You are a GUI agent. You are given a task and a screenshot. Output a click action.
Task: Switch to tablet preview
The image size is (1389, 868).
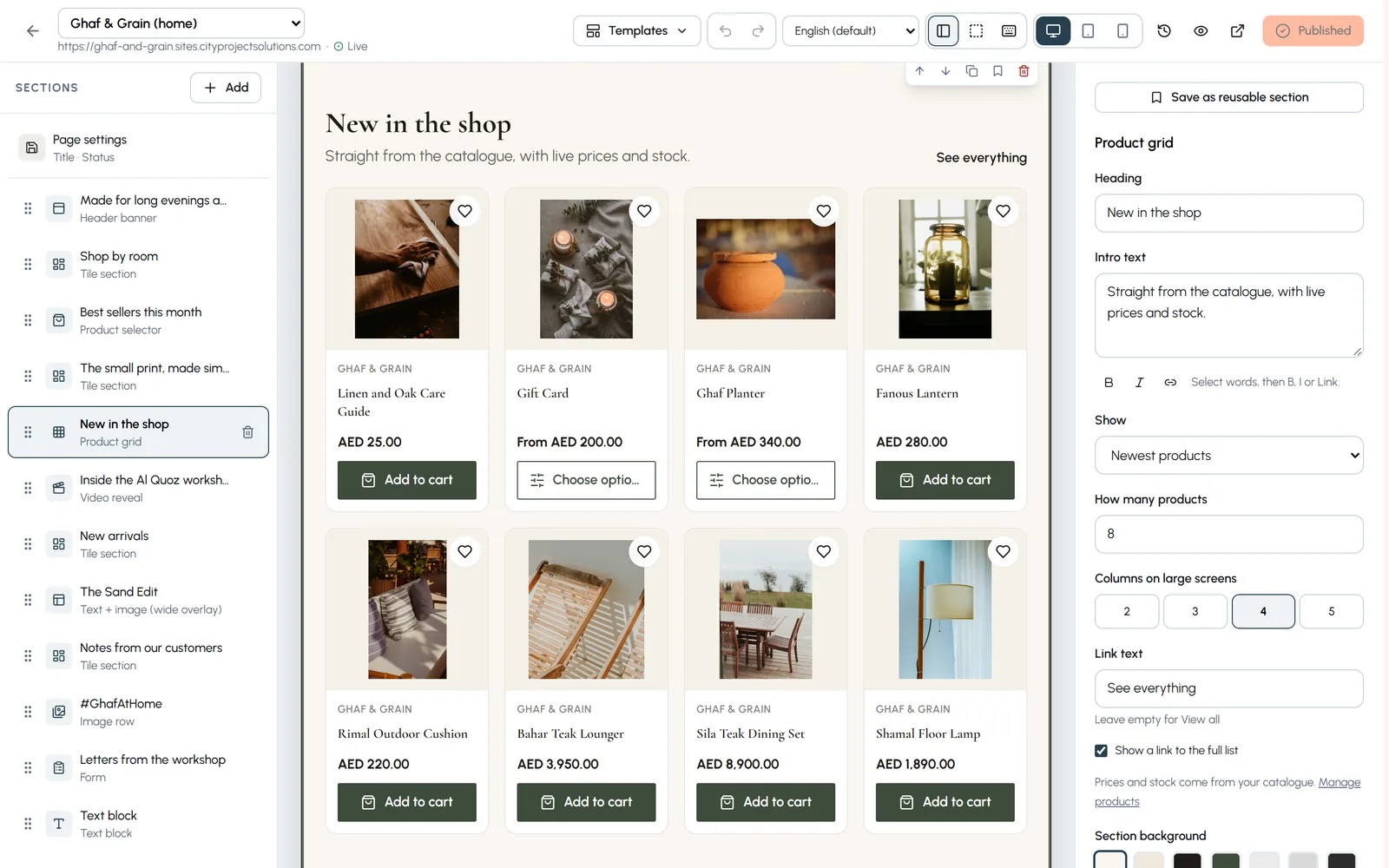tap(1088, 30)
